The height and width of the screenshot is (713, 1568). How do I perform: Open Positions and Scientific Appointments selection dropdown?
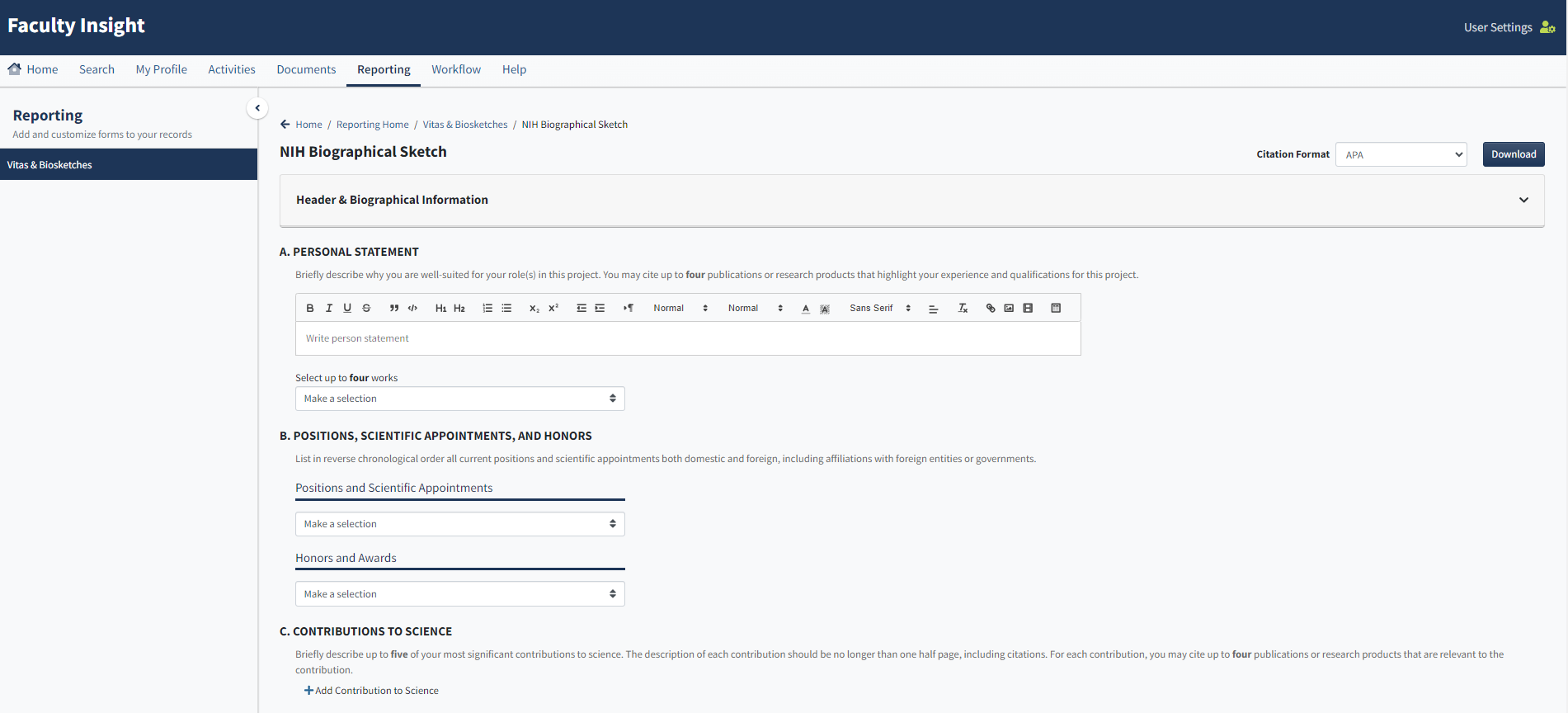(460, 524)
